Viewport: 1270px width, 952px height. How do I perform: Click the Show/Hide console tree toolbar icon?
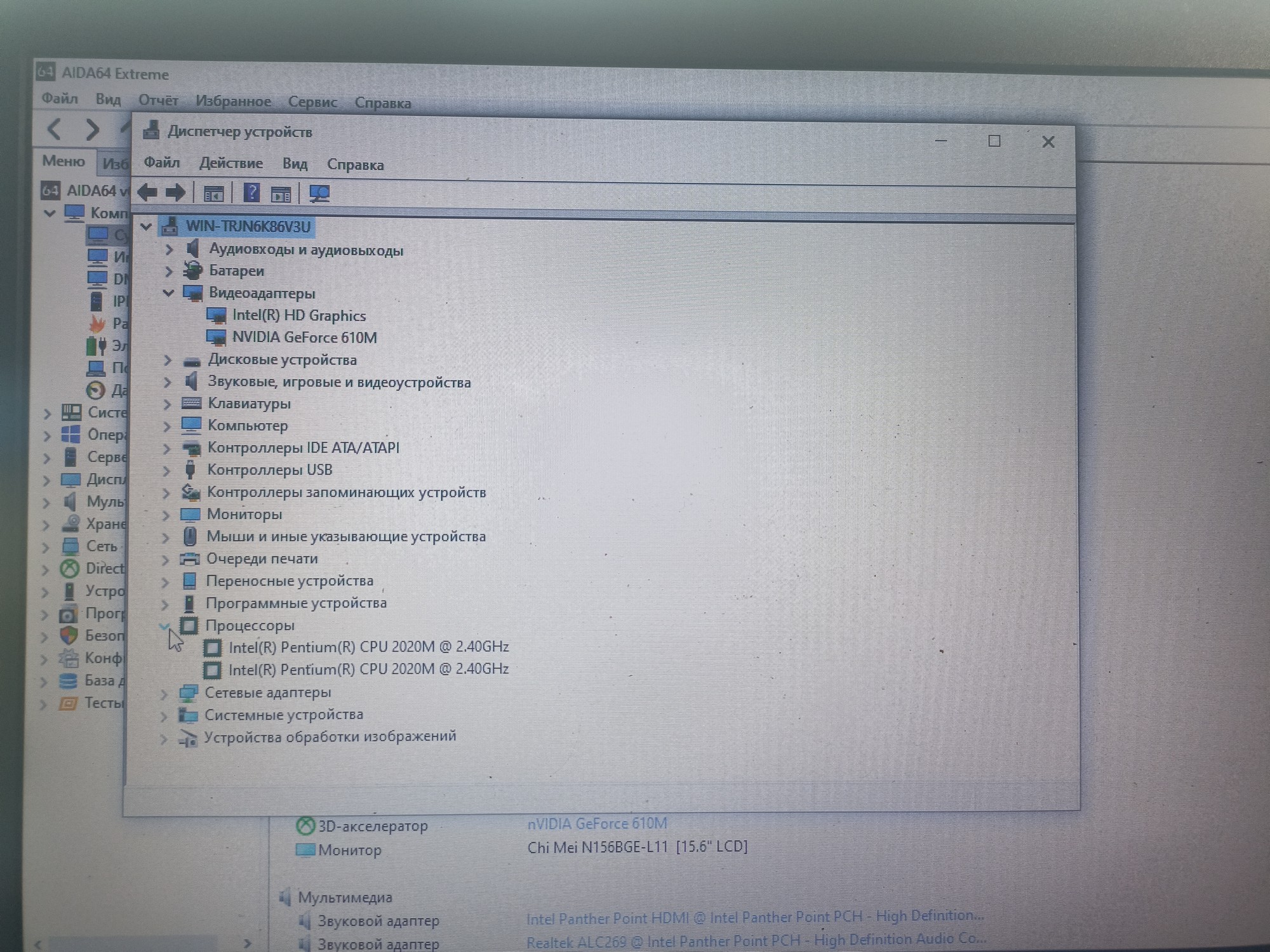coord(213,194)
